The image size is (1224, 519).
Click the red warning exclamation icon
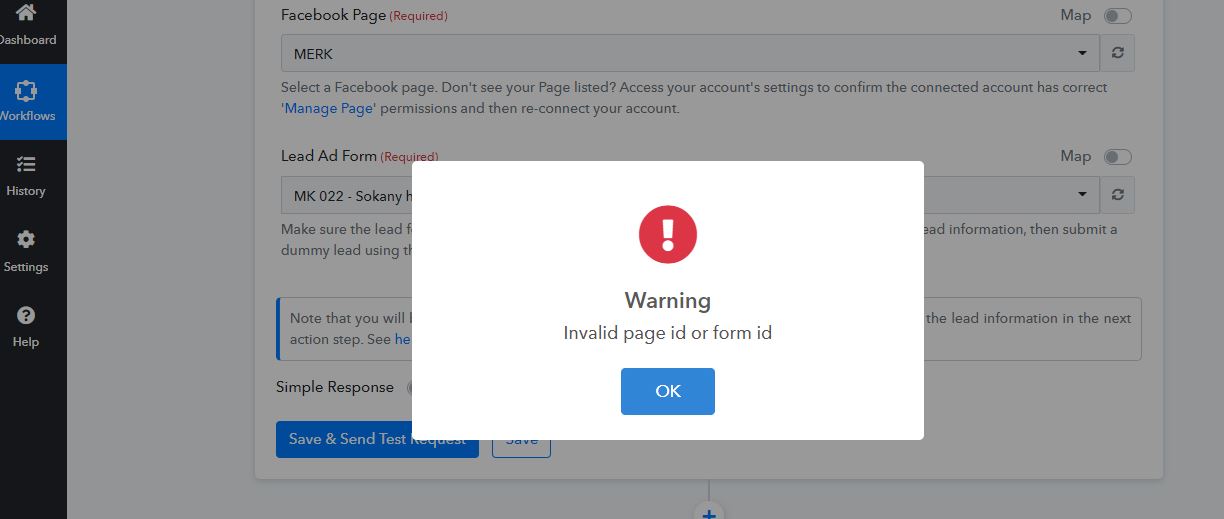click(668, 235)
